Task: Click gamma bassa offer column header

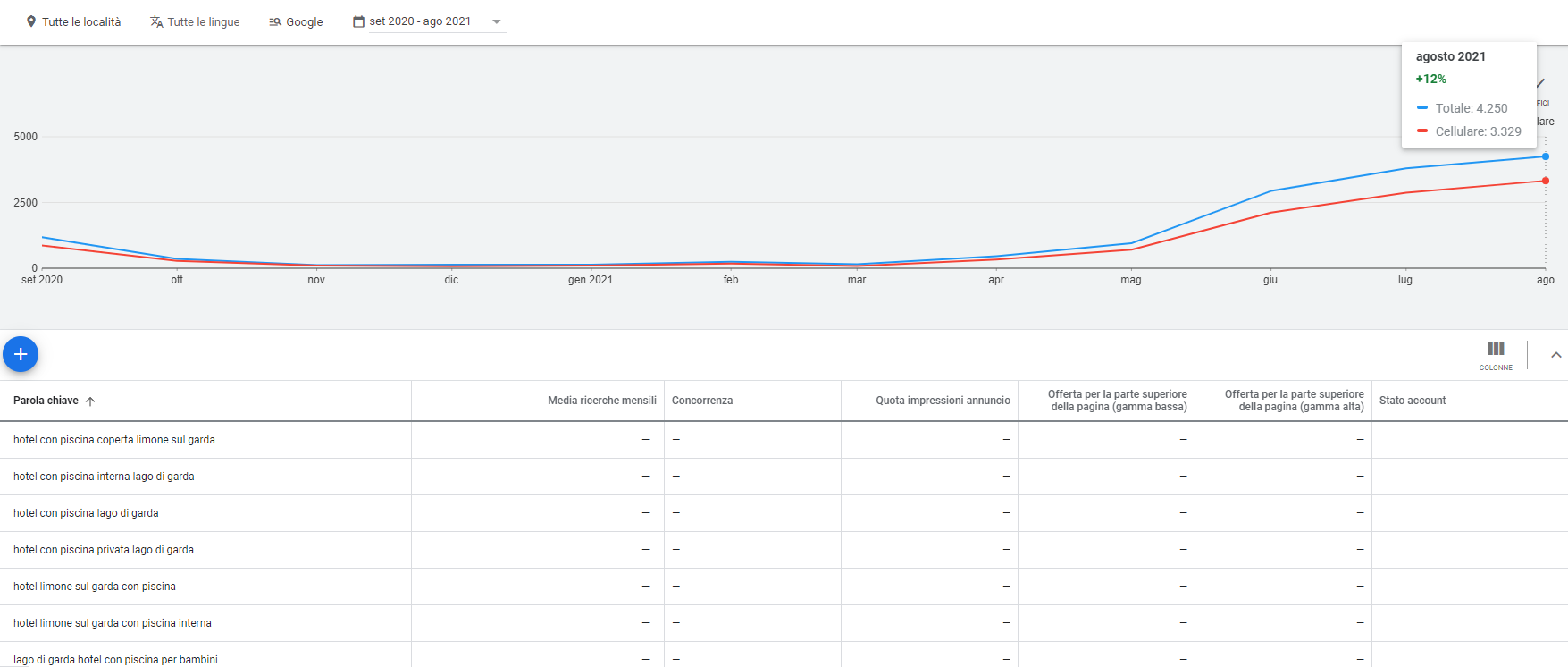Action: coord(1118,401)
